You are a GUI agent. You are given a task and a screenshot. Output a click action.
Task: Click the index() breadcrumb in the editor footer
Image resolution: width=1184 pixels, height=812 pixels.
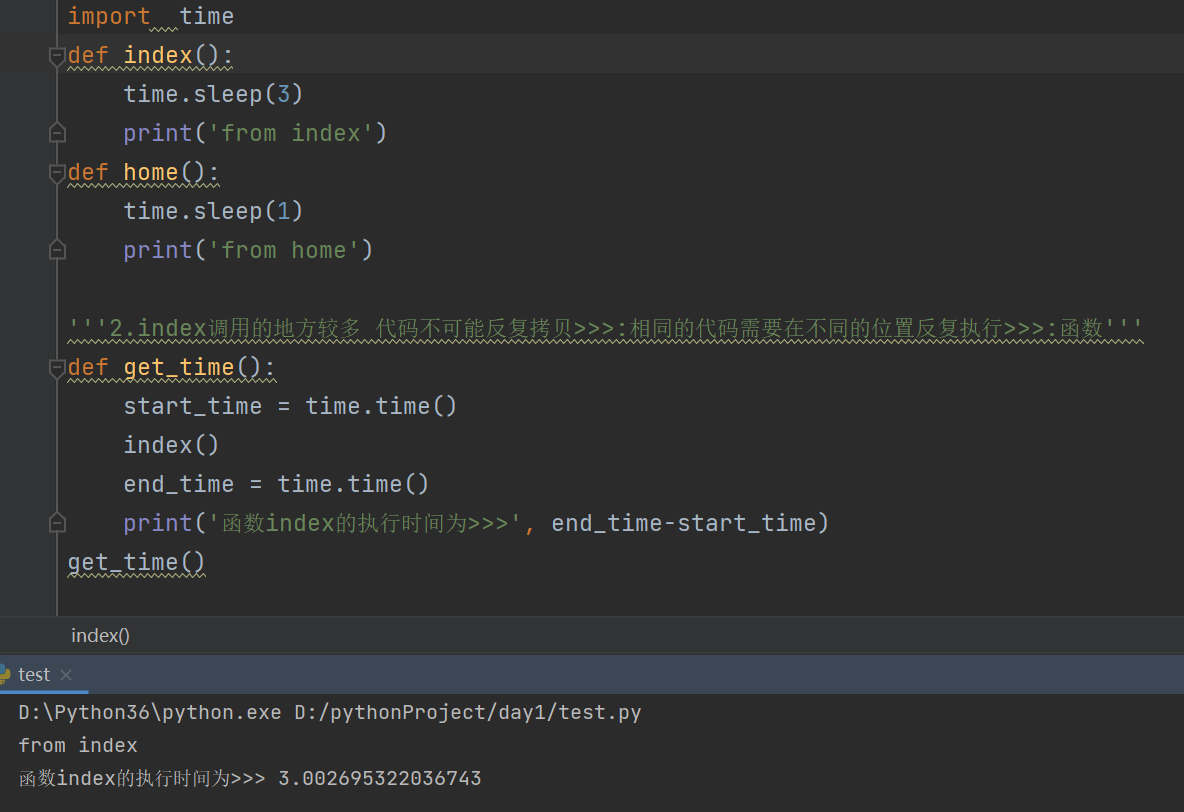pos(100,636)
